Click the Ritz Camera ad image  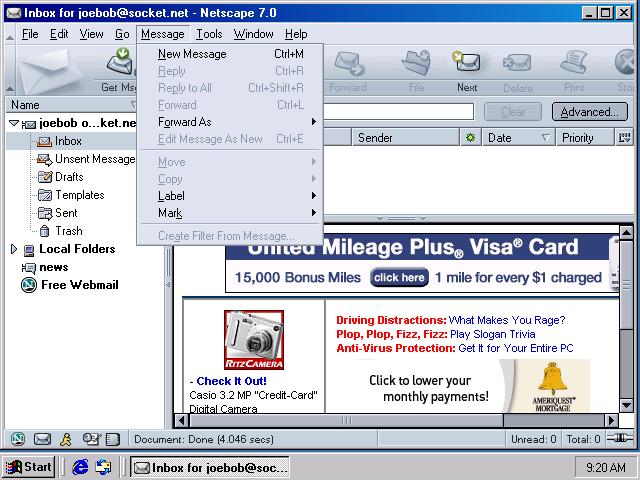point(254,340)
